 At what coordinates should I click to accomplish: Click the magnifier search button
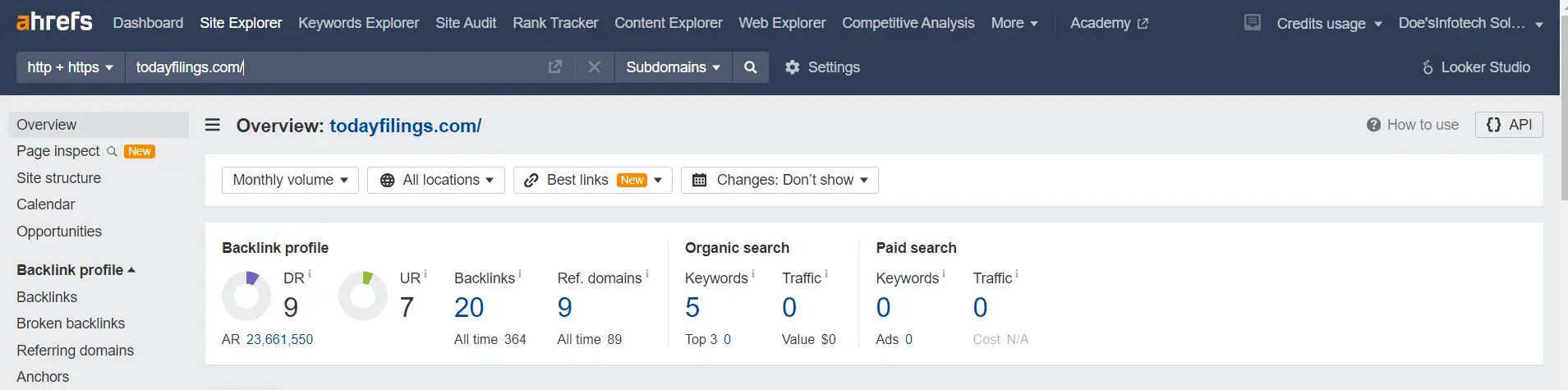750,67
